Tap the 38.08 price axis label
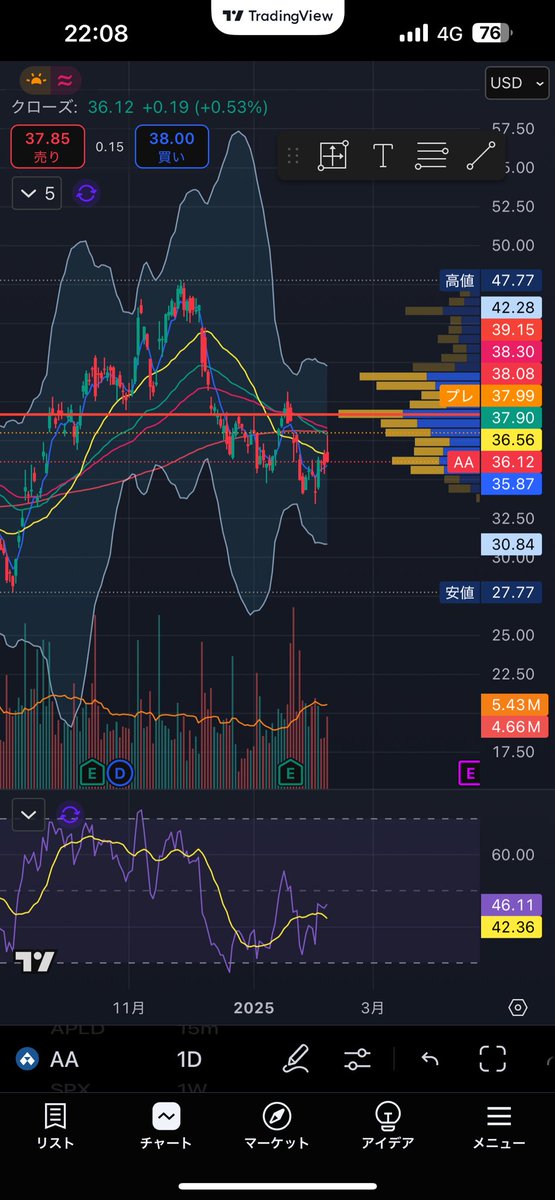Image resolution: width=555 pixels, height=1200 pixels. [x=511, y=374]
